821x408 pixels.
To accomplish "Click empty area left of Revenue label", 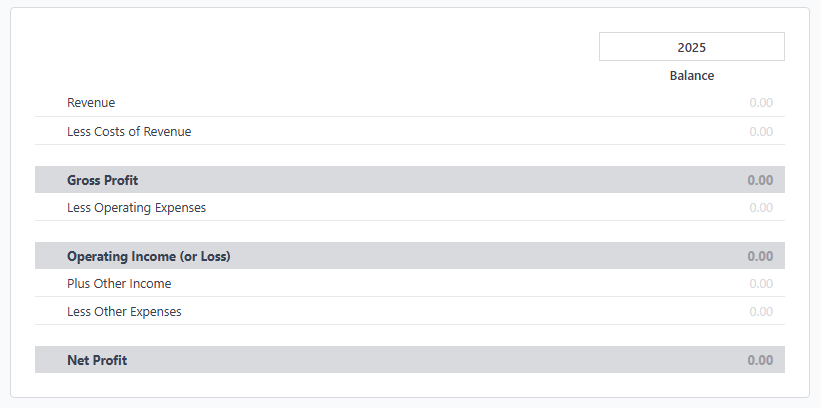I will 51,103.
